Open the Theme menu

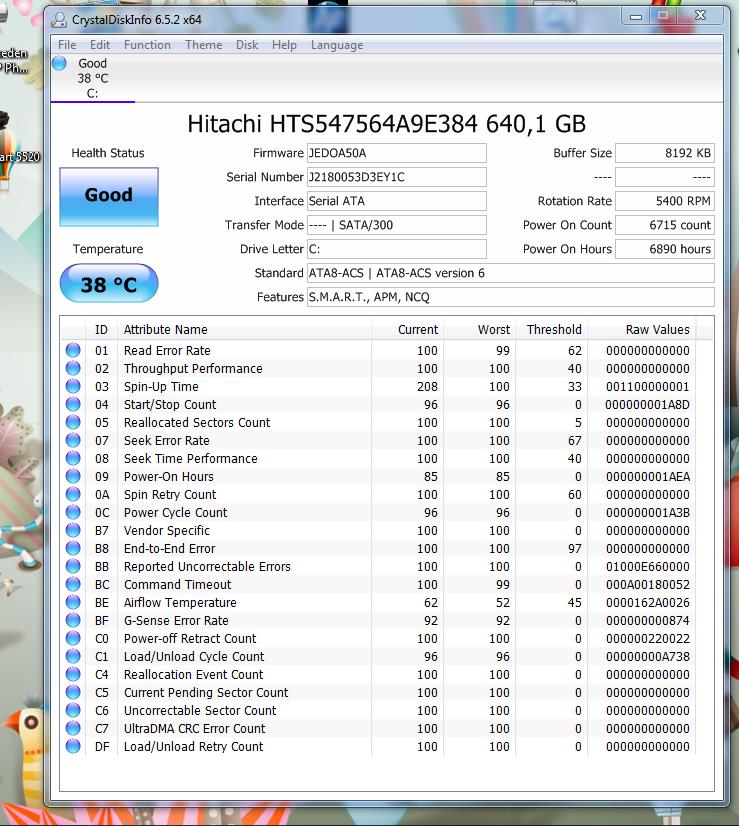tap(203, 45)
